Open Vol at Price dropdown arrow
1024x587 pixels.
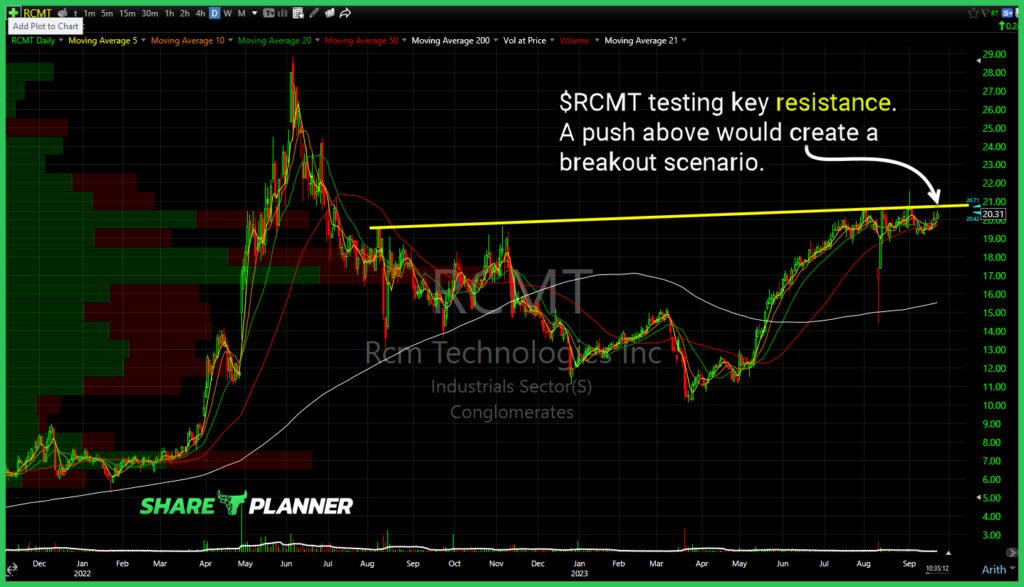coord(552,40)
